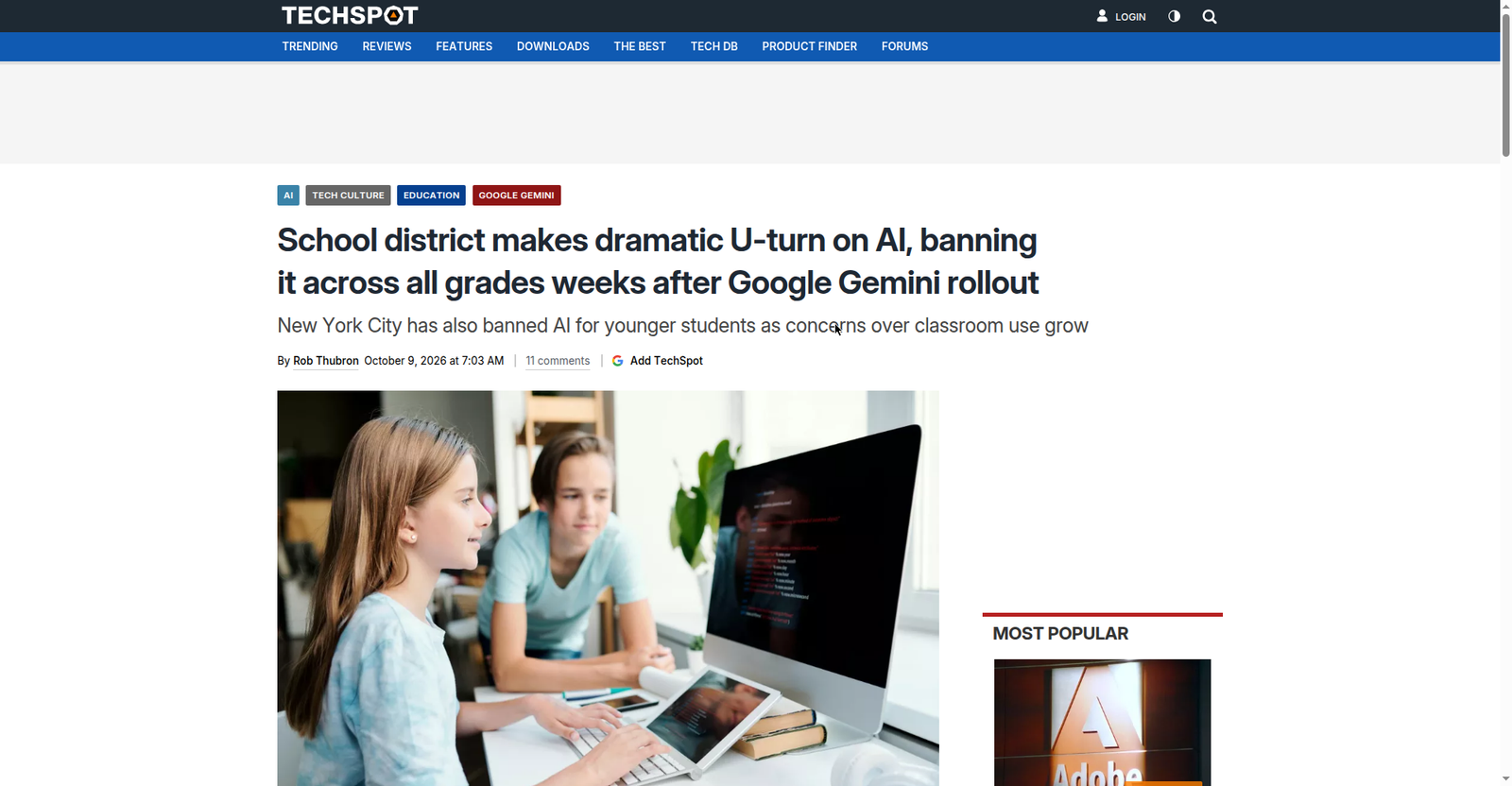The width and height of the screenshot is (1512, 786).
Task: Go to Tech DB section
Action: coord(713,46)
